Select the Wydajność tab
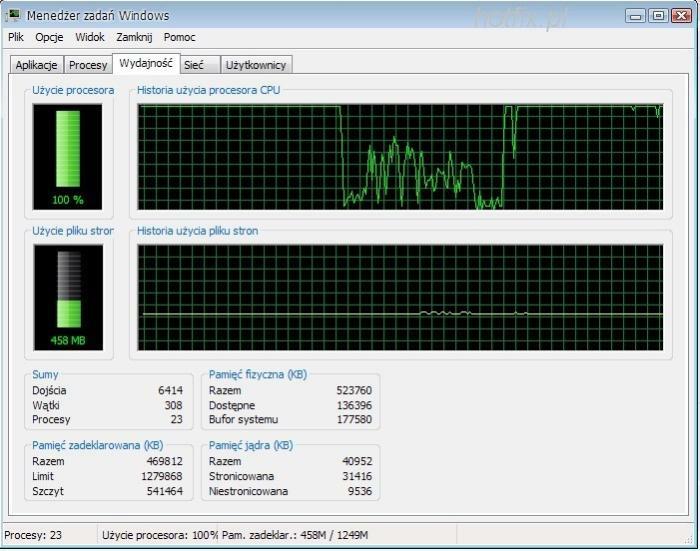The width and height of the screenshot is (700, 551). 145,63
